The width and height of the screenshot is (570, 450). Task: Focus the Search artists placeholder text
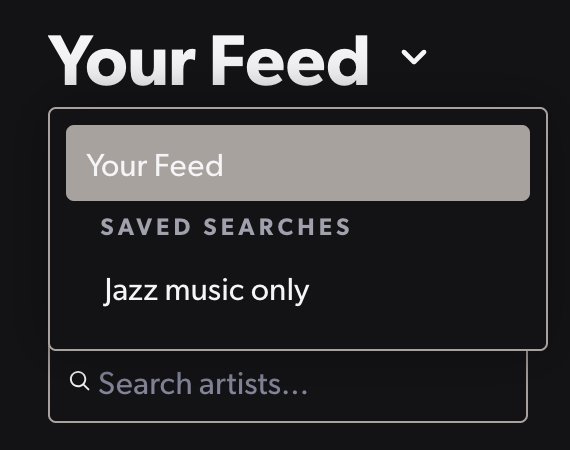point(203,383)
